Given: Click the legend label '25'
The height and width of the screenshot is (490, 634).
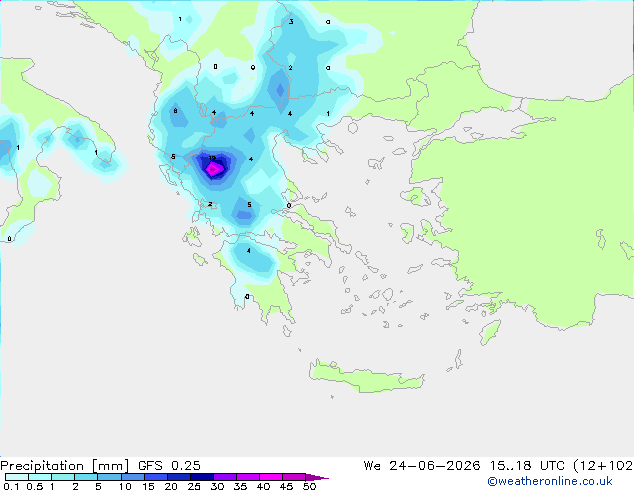Looking at the screenshot, I should tap(194, 486).
